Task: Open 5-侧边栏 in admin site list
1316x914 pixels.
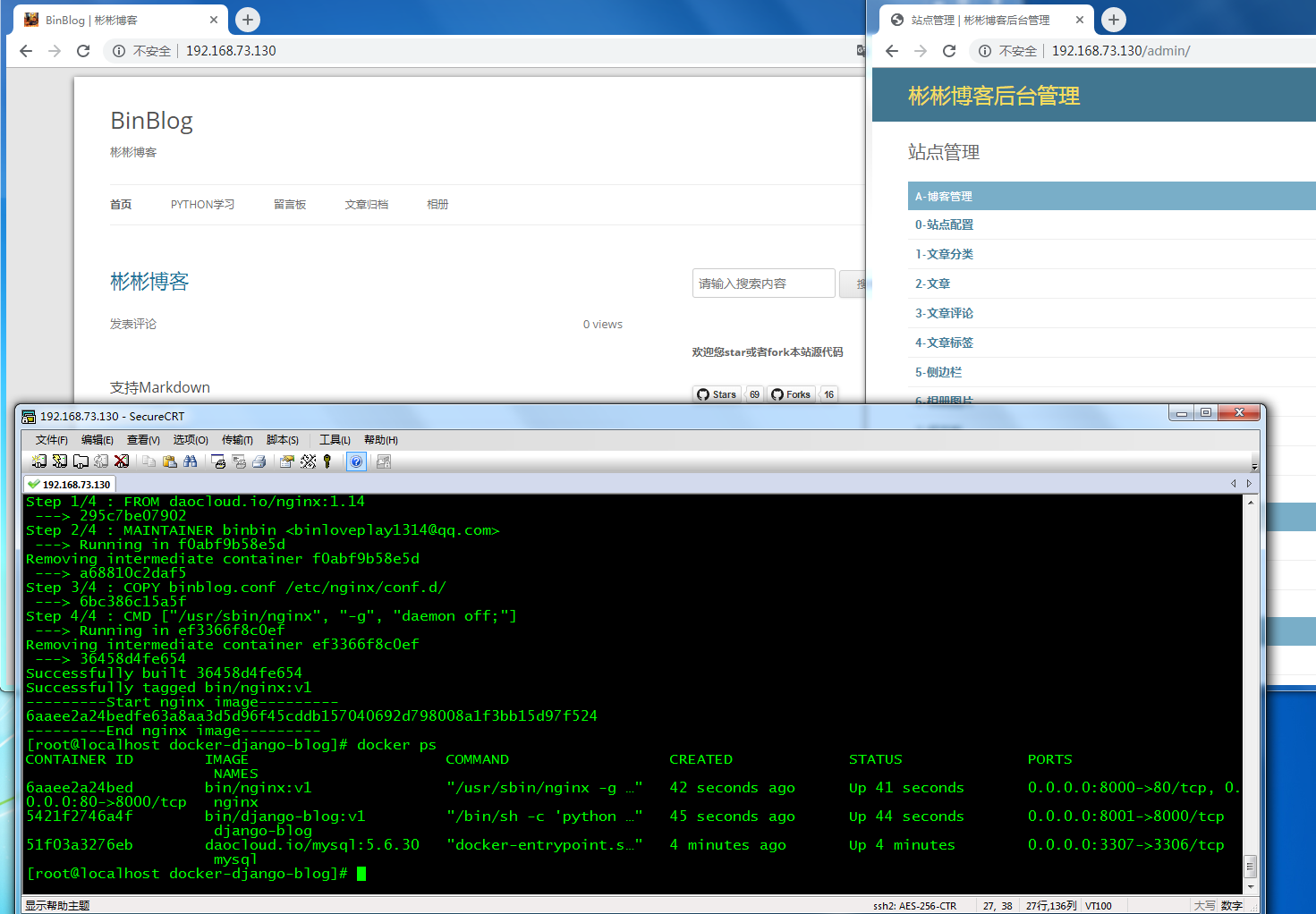Action: click(x=938, y=373)
